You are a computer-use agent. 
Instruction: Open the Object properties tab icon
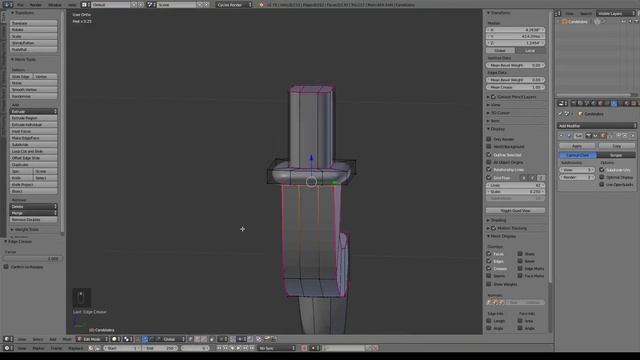600,103
